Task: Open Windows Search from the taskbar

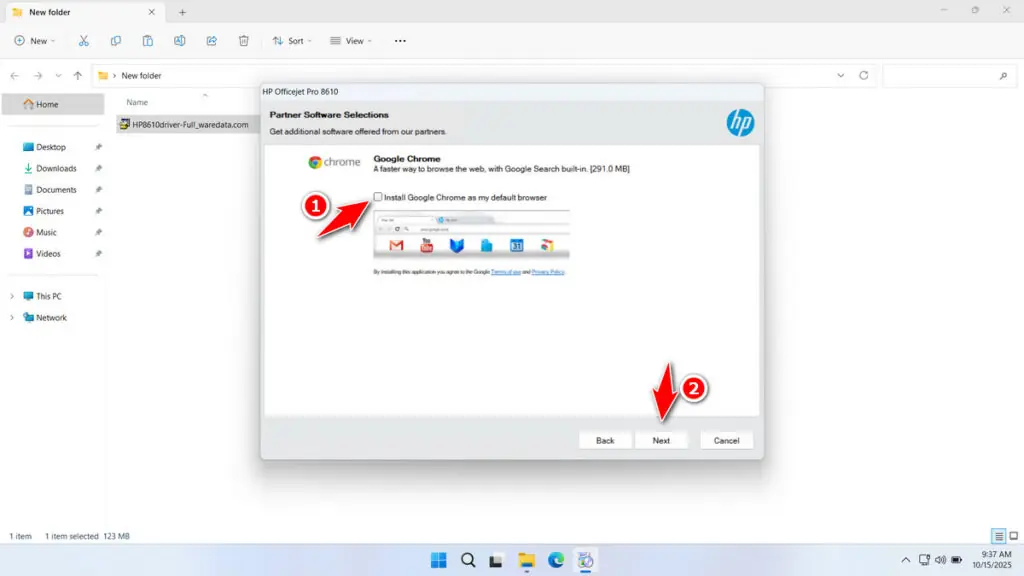Action: 468,560
